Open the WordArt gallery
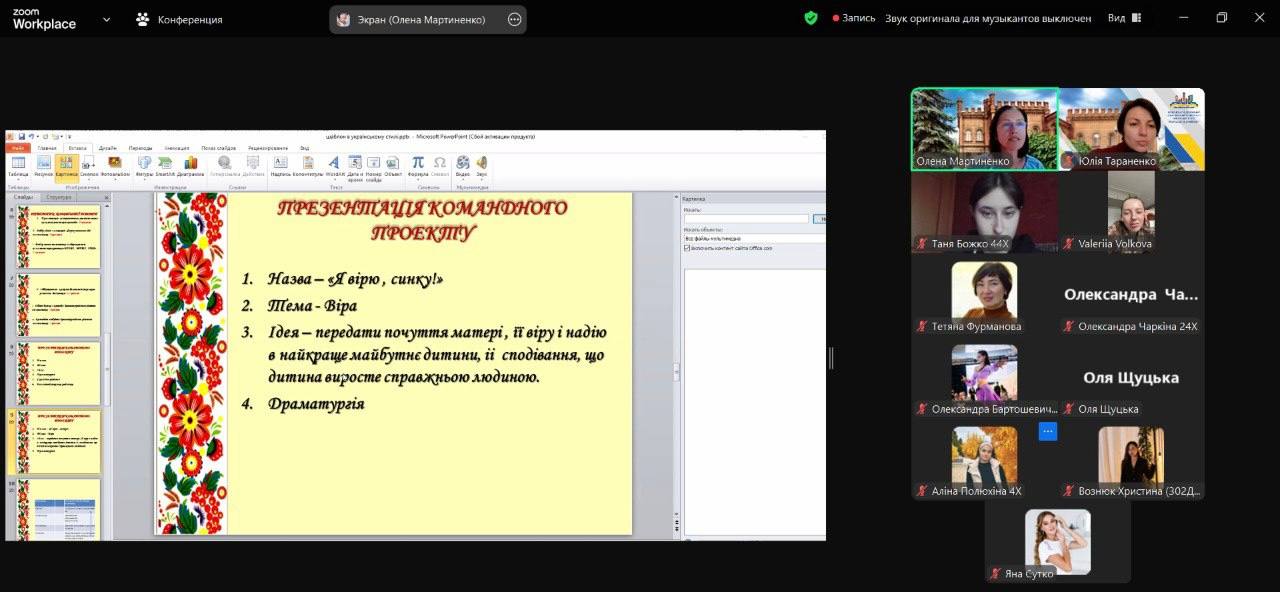Screen dimensions: 1280x592 (x=334, y=165)
